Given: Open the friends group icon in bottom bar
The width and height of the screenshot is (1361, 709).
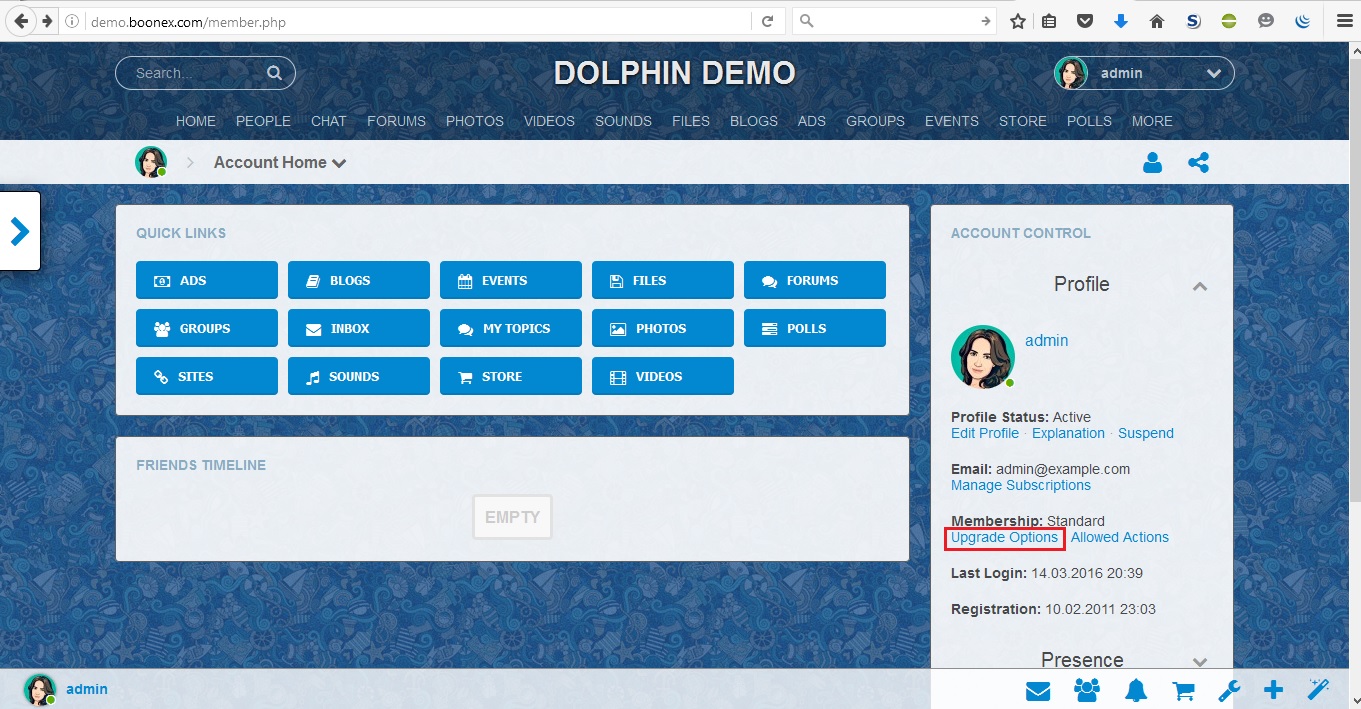Looking at the screenshot, I should pos(1087,690).
